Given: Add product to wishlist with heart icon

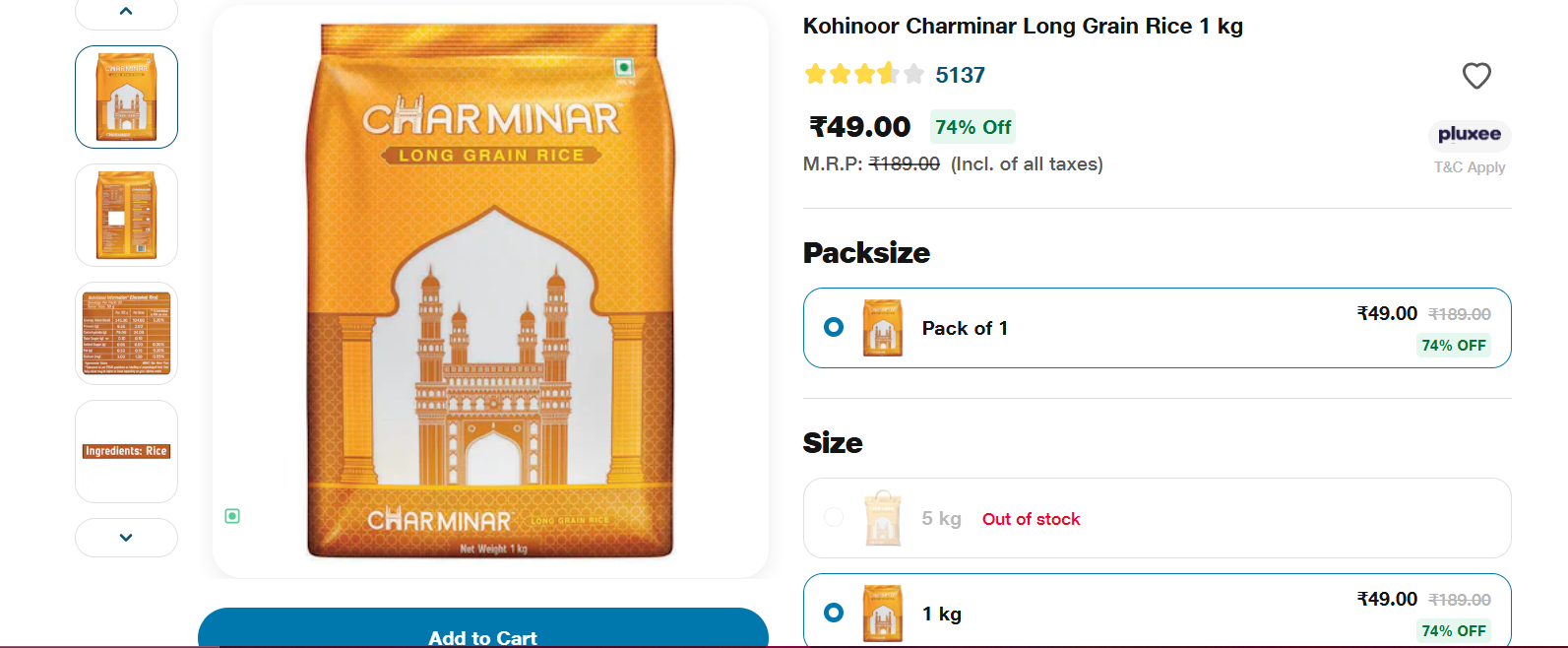Looking at the screenshot, I should (x=1475, y=76).
